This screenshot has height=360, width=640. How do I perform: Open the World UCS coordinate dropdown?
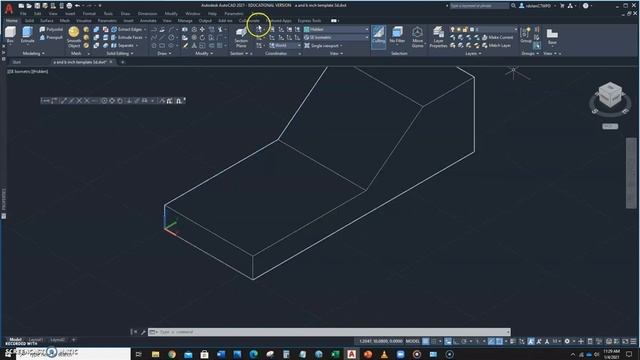click(285, 45)
